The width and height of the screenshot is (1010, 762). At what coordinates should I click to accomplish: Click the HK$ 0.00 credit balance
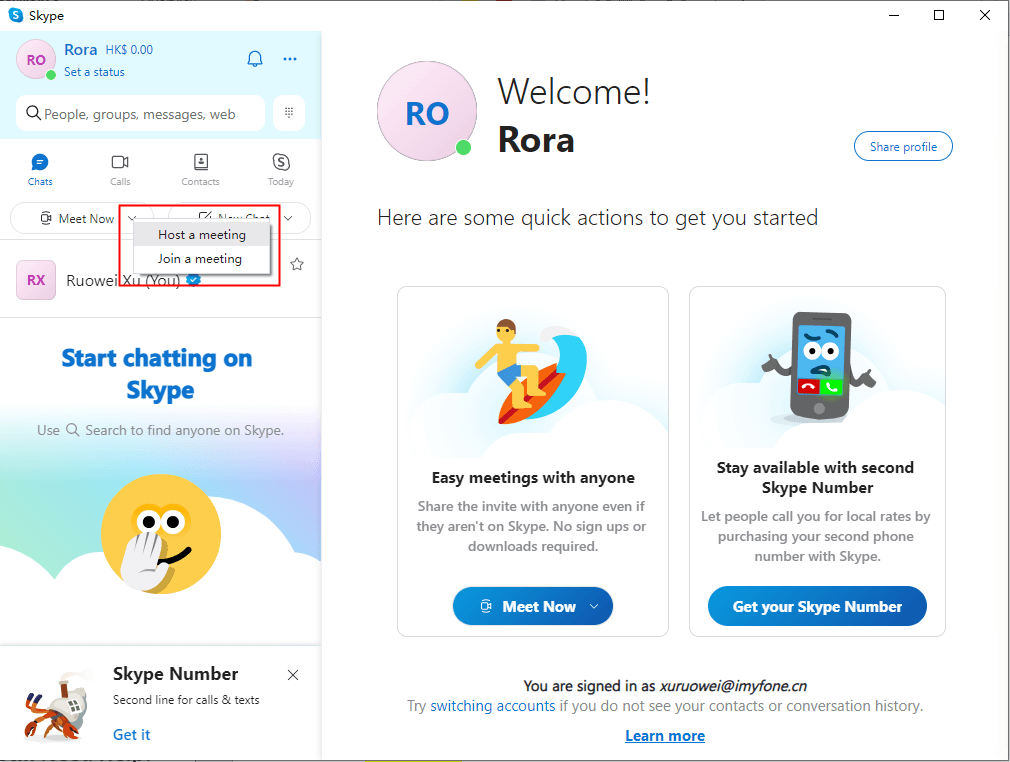[x=129, y=50]
